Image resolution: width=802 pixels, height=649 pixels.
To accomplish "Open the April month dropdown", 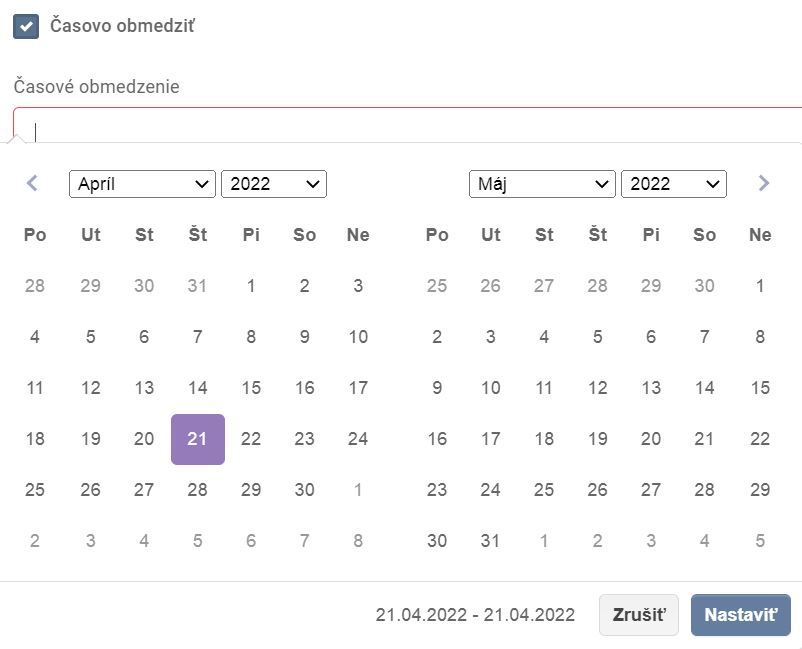I will (142, 184).
